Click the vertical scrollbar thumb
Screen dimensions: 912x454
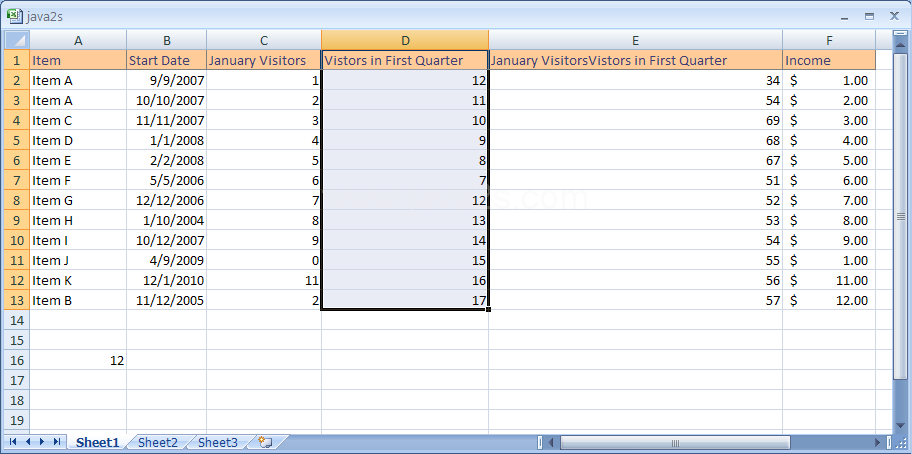click(x=900, y=216)
